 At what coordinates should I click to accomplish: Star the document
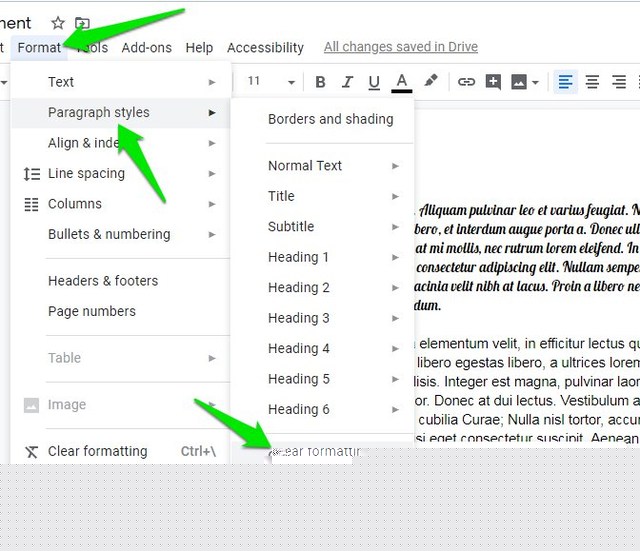pos(58,23)
